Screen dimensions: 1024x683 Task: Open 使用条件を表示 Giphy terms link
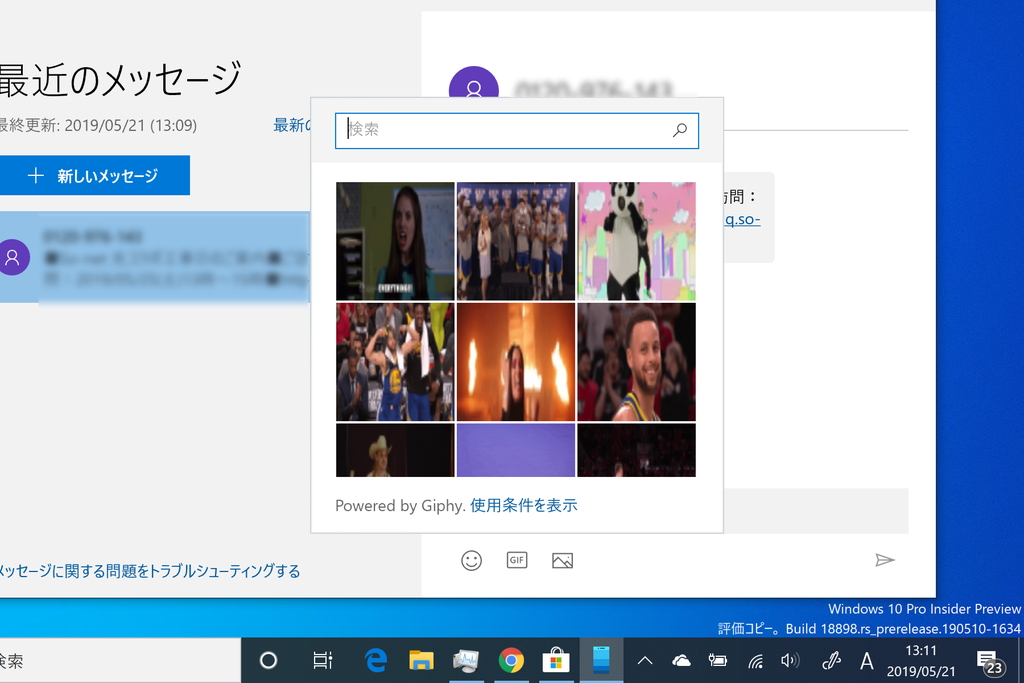[522, 505]
